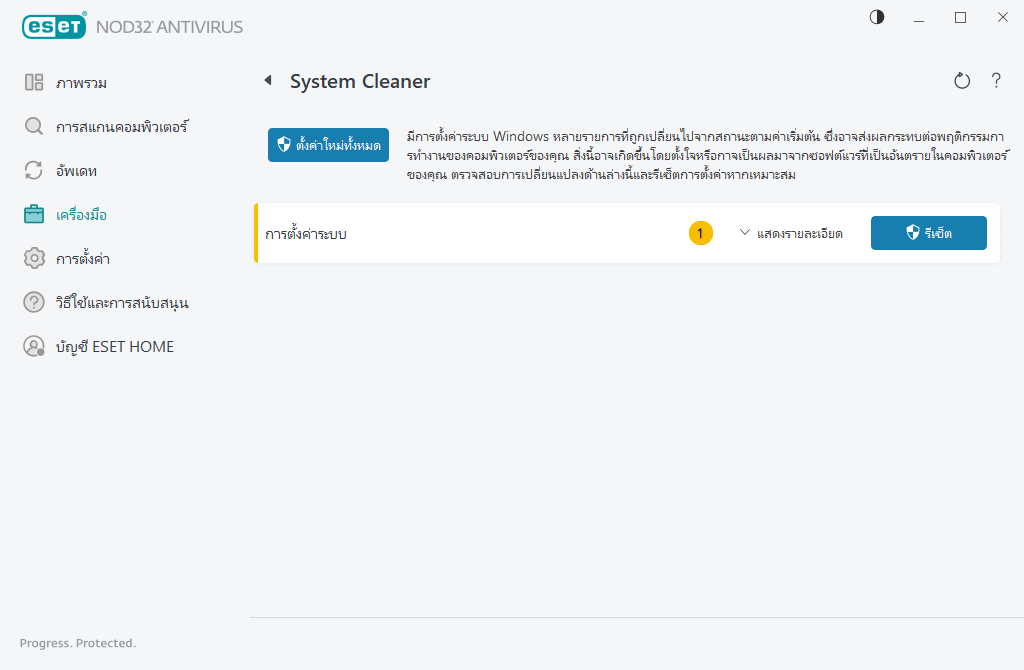Click the yellow notification badge showing 1
This screenshot has height=670, width=1024.
click(701, 233)
